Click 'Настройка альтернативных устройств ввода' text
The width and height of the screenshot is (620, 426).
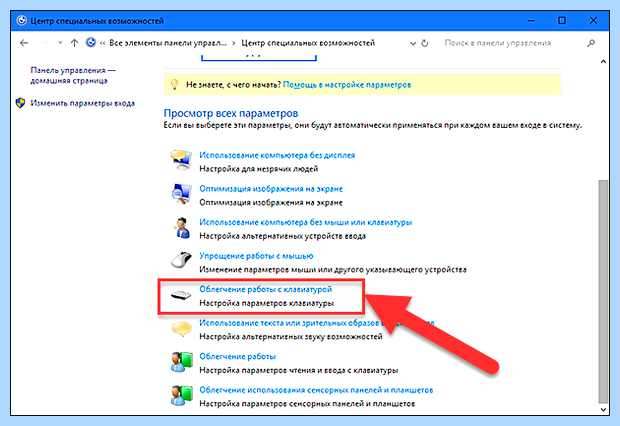282,236
